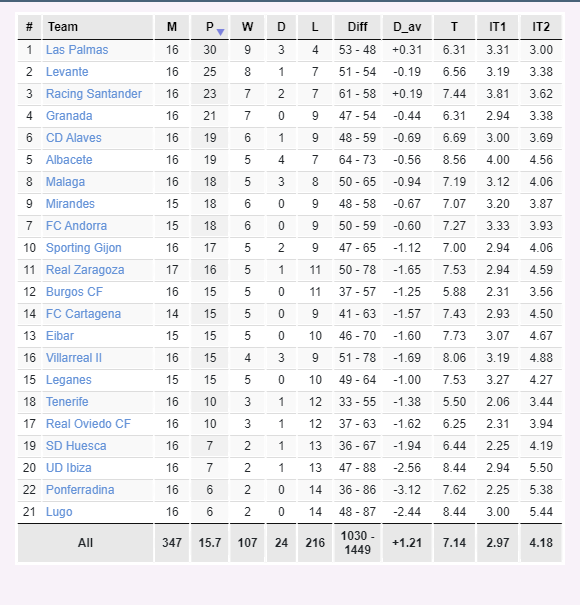The height and width of the screenshot is (605, 580).
Task: Sort by the IT1 column header
Action: tap(497, 27)
